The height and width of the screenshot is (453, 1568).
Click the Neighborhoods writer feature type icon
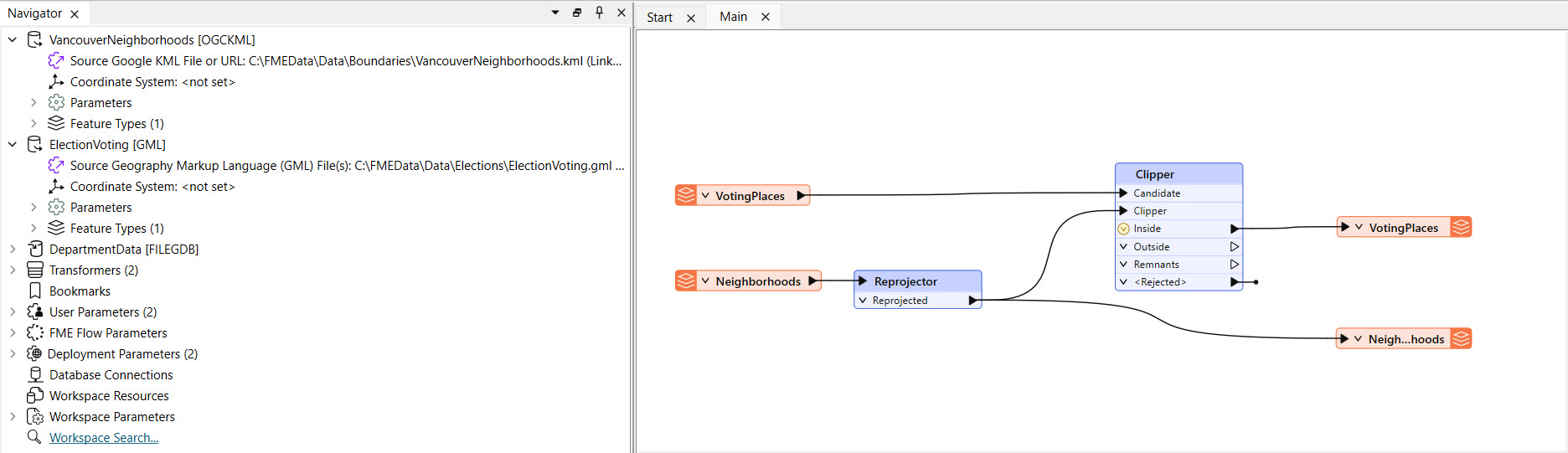[x=1461, y=338]
